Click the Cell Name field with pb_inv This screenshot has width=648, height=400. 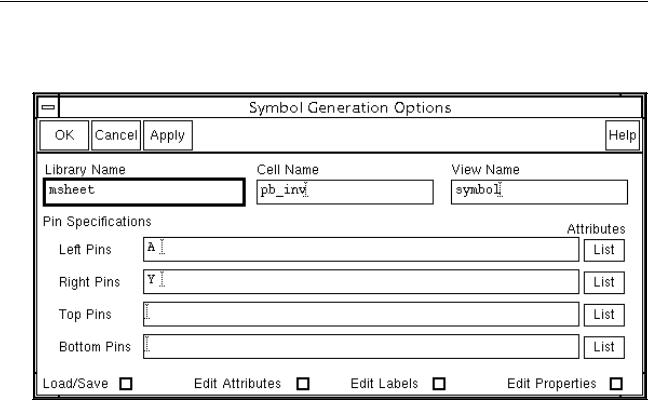[345, 192]
